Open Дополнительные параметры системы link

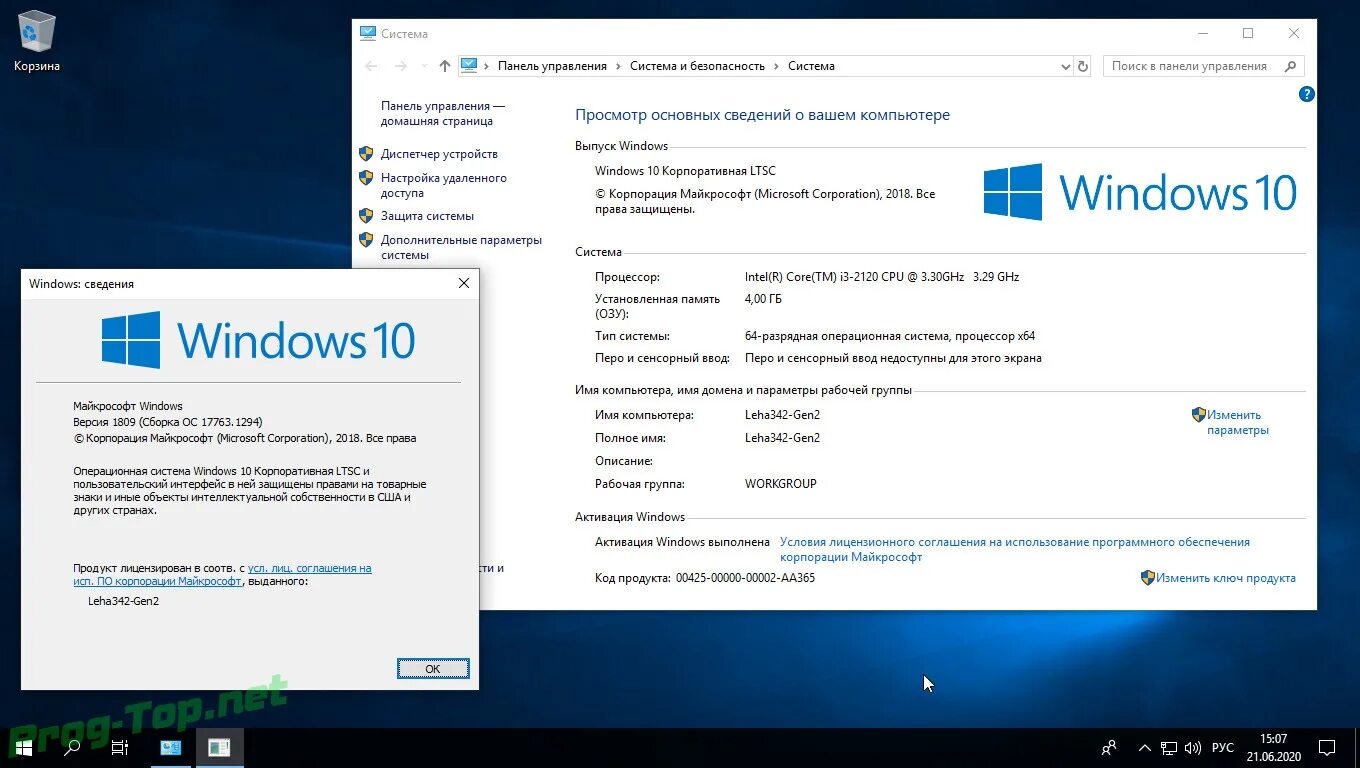(461, 247)
